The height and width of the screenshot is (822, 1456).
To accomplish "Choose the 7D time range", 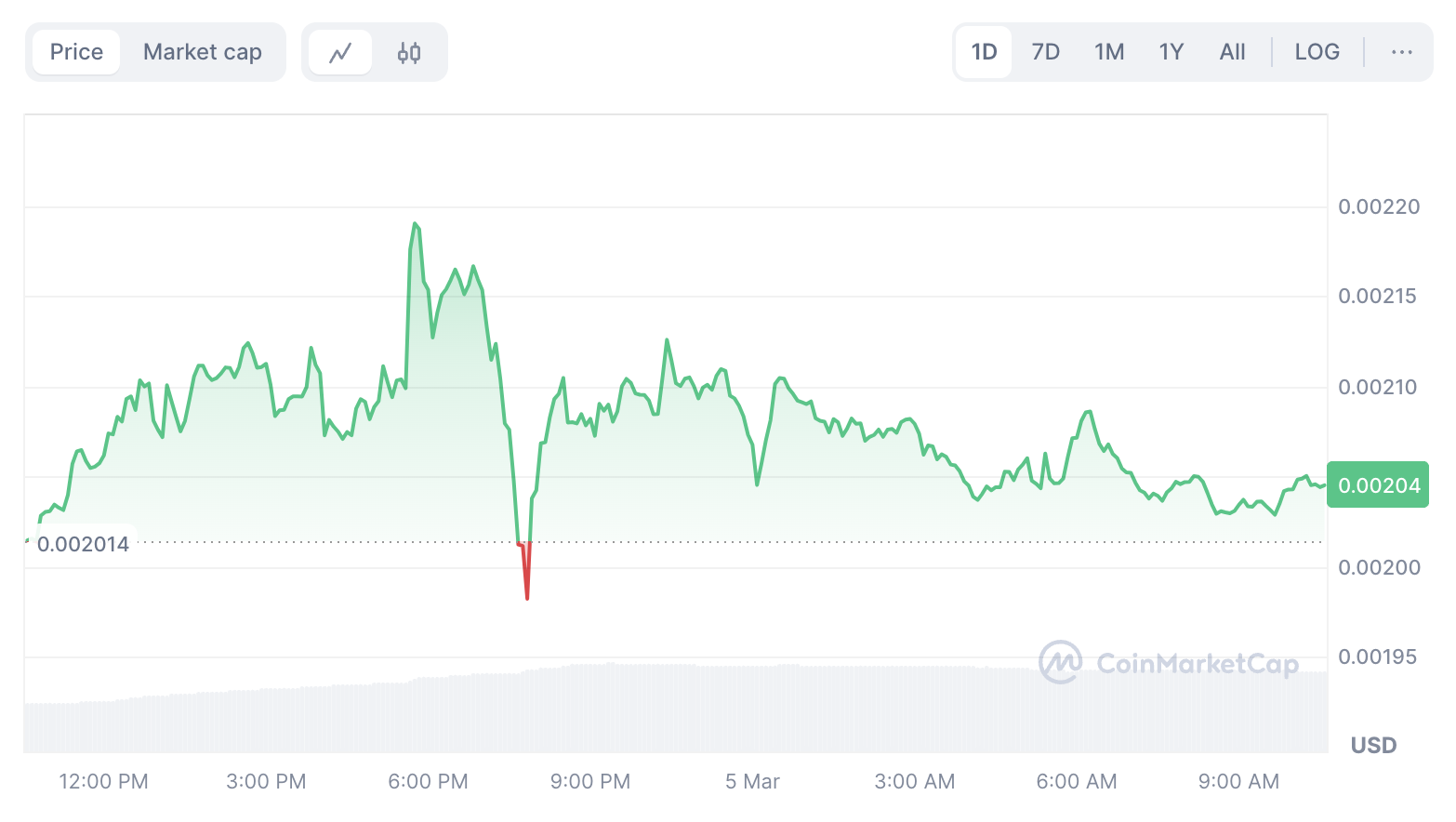I will pos(1045,52).
